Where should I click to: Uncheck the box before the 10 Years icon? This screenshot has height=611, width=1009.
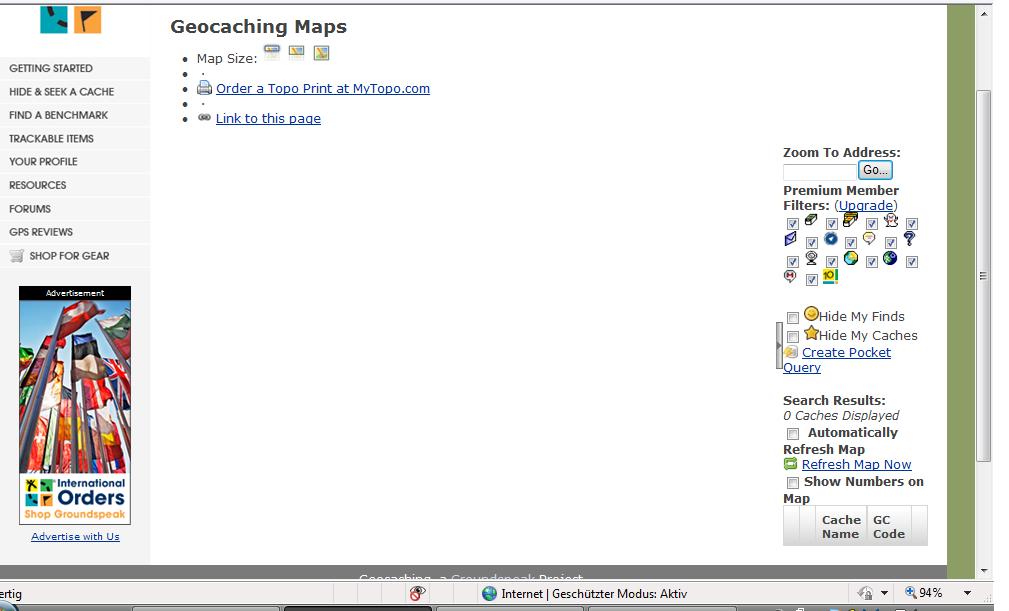click(811, 280)
